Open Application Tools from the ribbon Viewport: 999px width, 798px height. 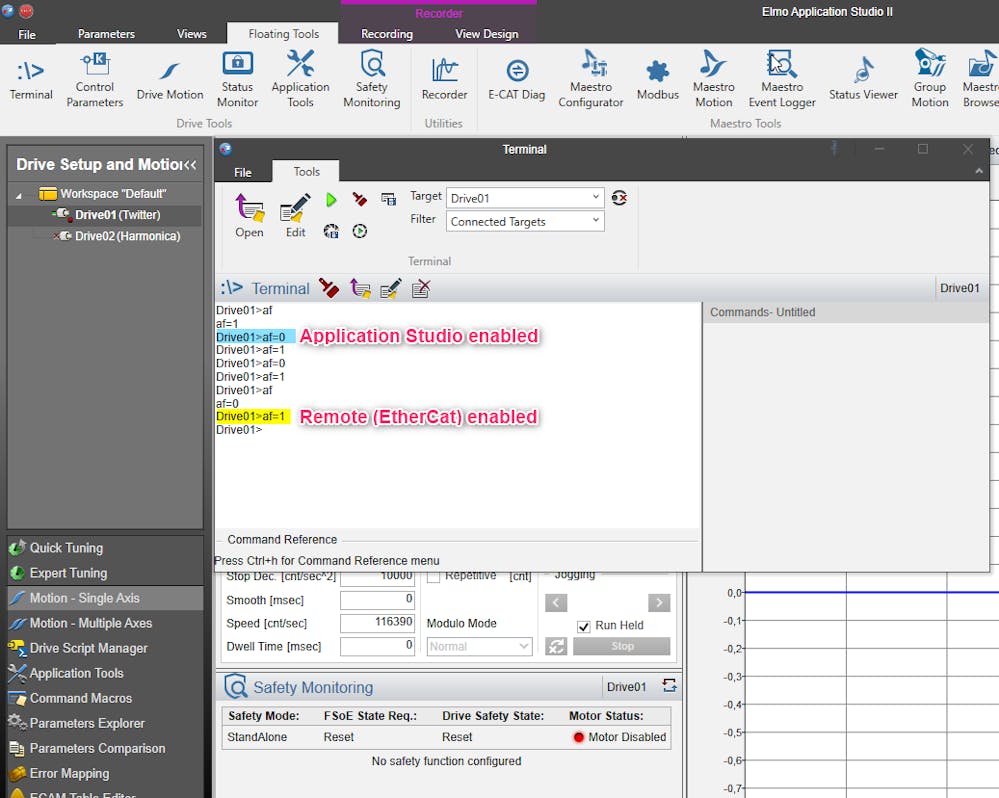click(x=300, y=80)
